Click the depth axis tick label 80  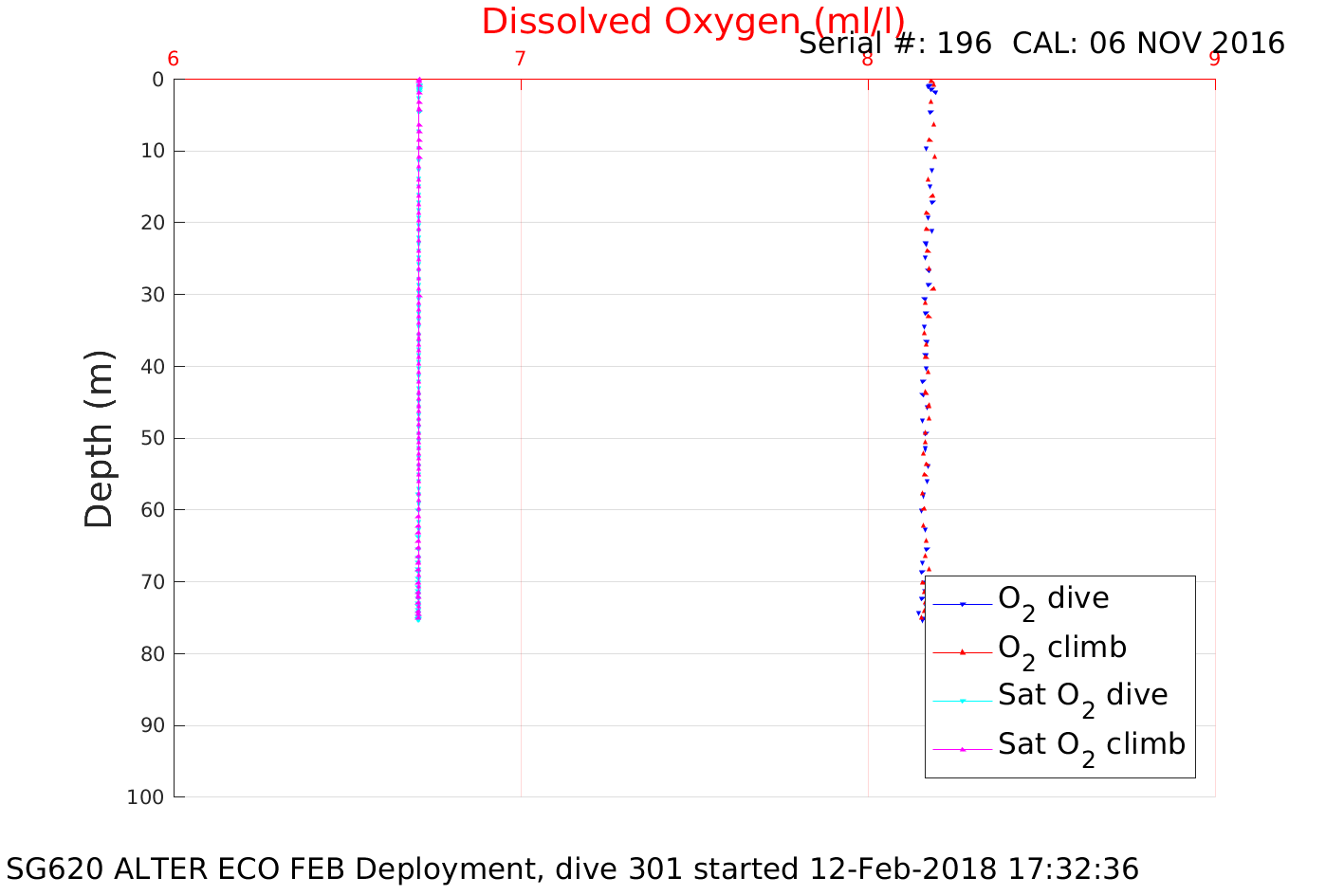coord(152,654)
